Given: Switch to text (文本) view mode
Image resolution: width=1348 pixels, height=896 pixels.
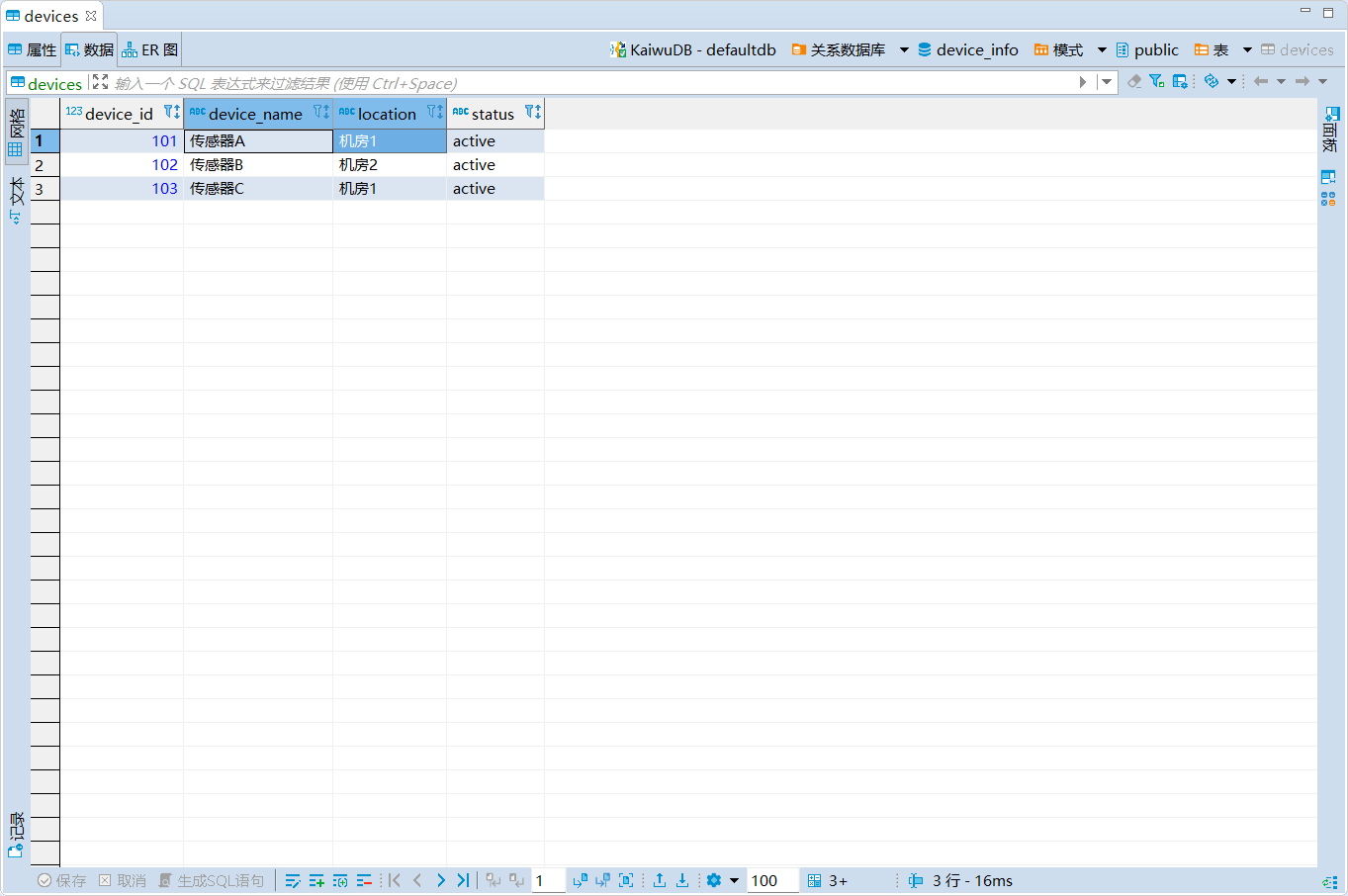Looking at the screenshot, I should pos(16,200).
